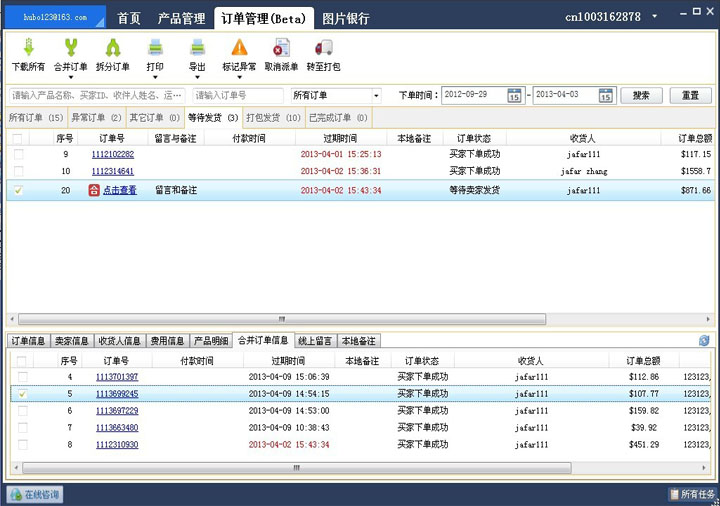The width and height of the screenshot is (720, 506).
Task: Click the 转至打包 truck icon
Action: pyautogui.click(x=324, y=47)
